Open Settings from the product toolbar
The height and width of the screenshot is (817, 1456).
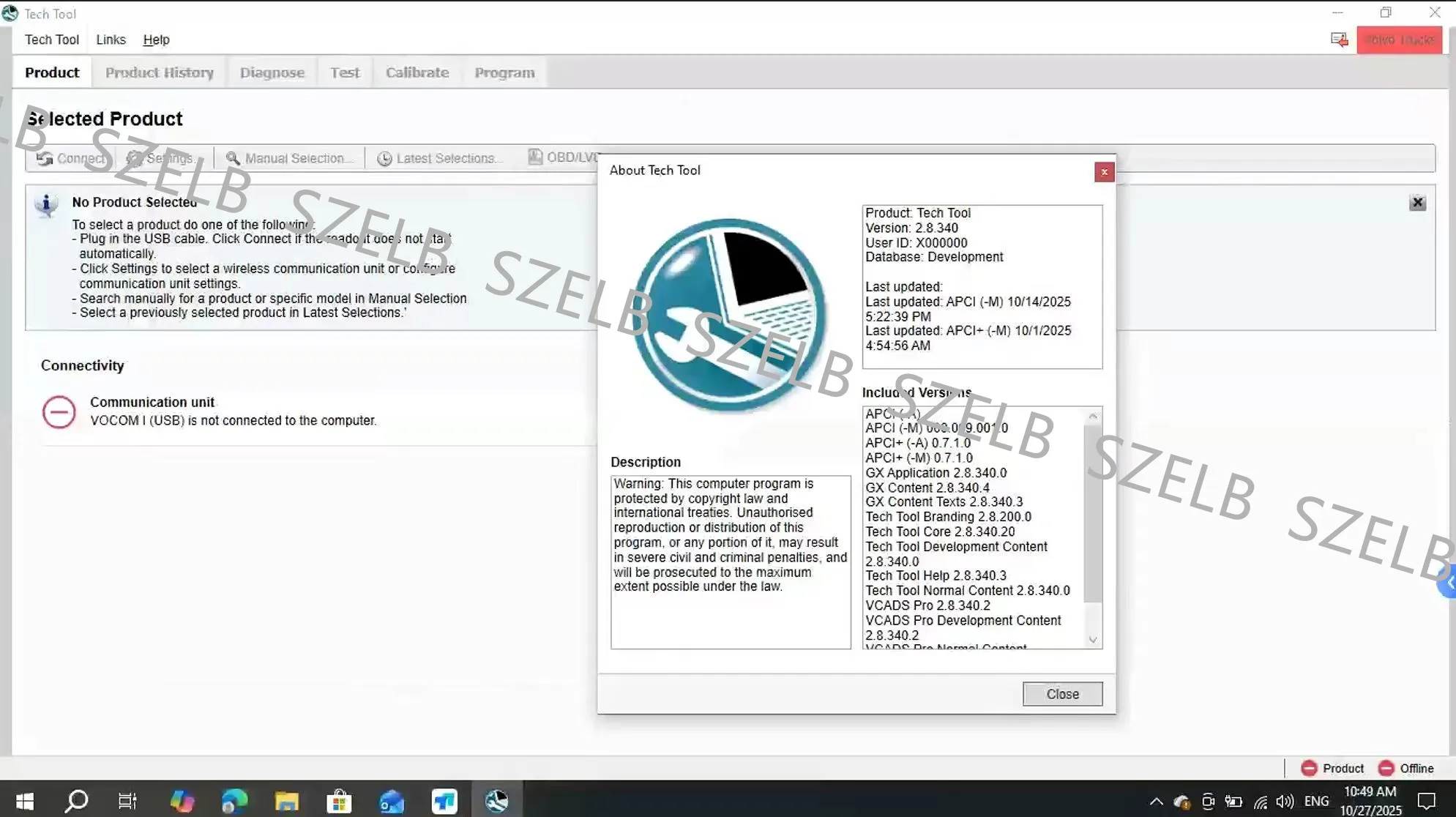click(135, 158)
